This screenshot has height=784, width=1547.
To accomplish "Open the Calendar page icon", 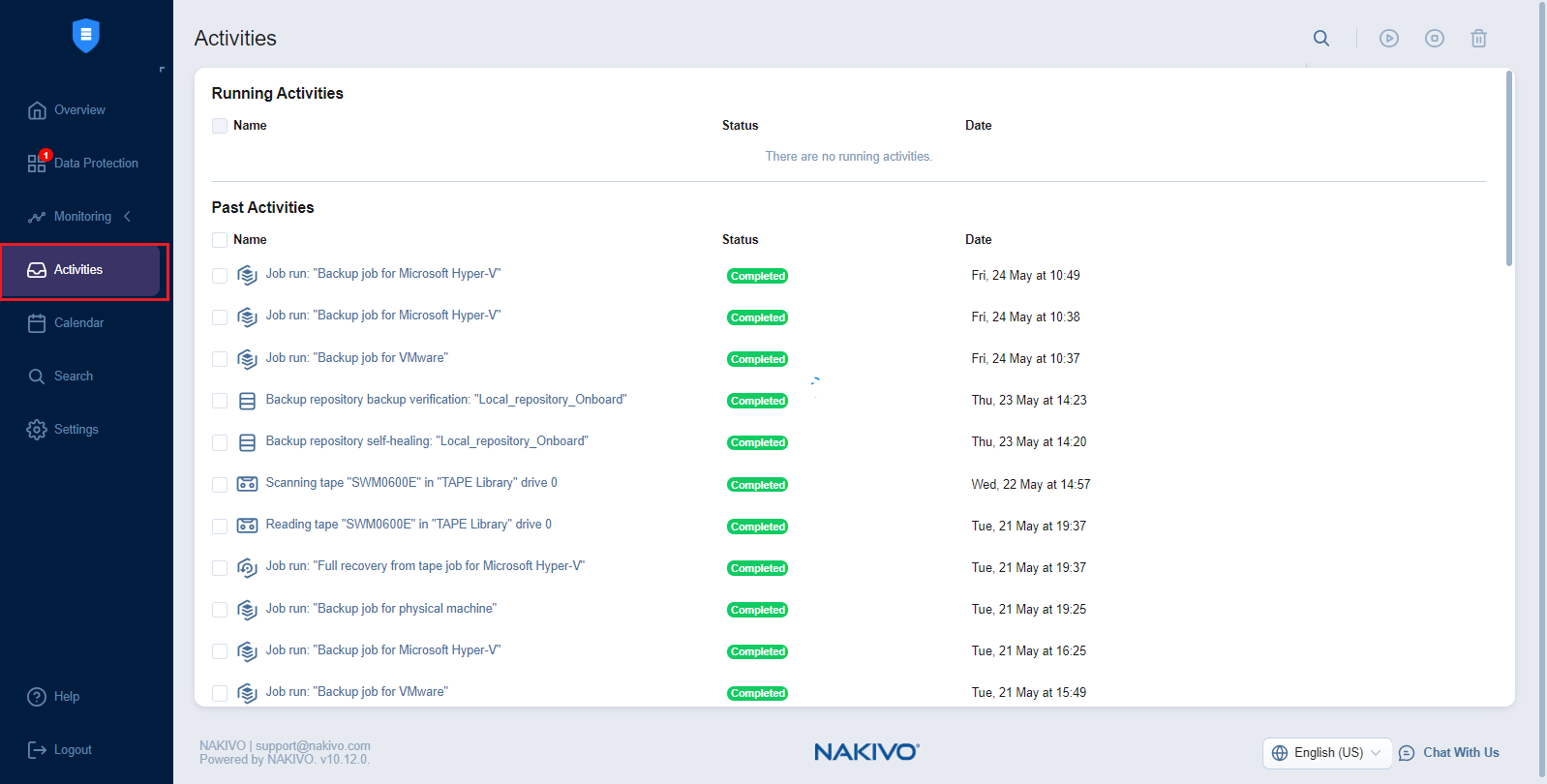I will 37,323.
